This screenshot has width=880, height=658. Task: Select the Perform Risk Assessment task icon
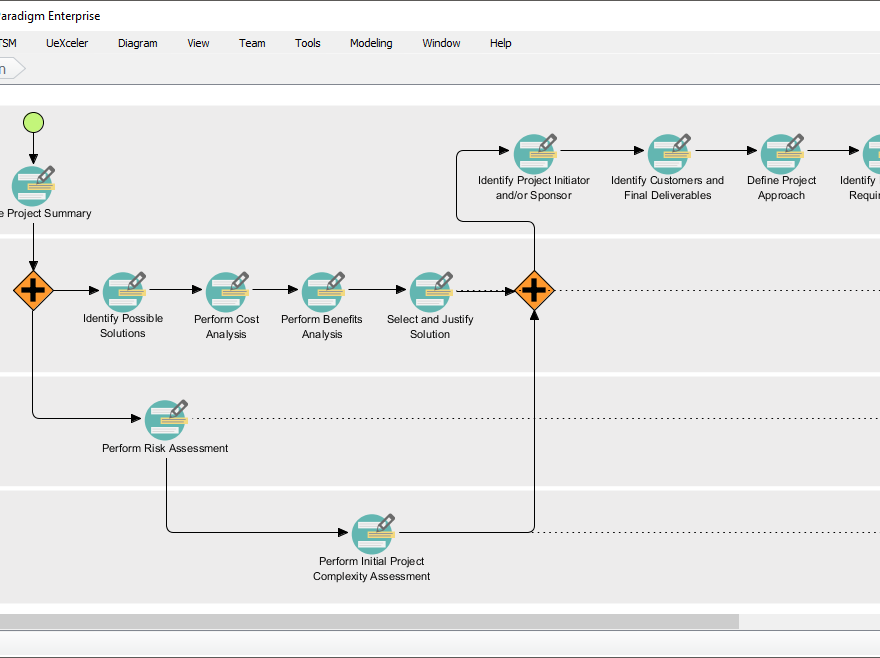click(165, 419)
